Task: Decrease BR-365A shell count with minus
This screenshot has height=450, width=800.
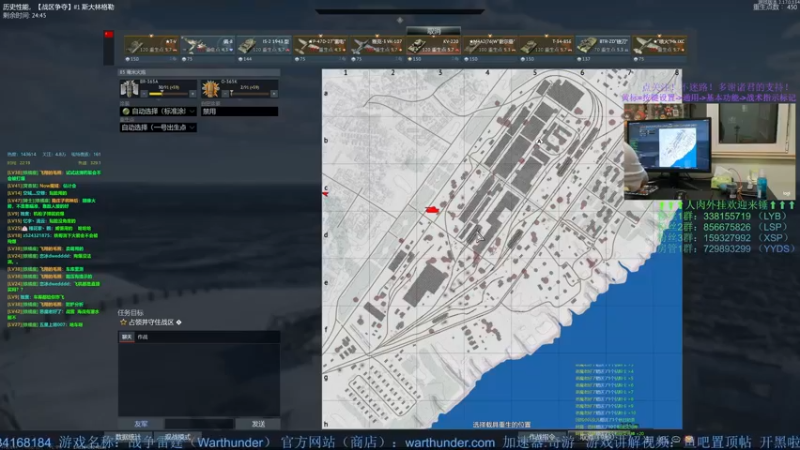Action: (144, 94)
